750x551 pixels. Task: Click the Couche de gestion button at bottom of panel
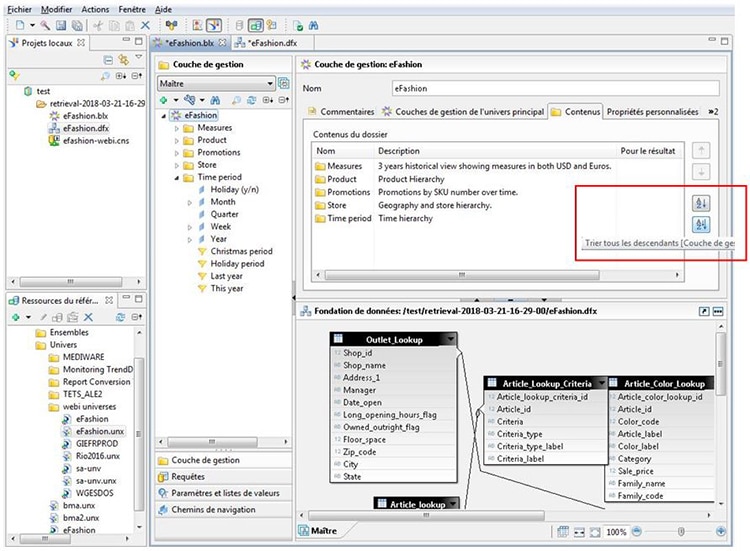pos(223,460)
